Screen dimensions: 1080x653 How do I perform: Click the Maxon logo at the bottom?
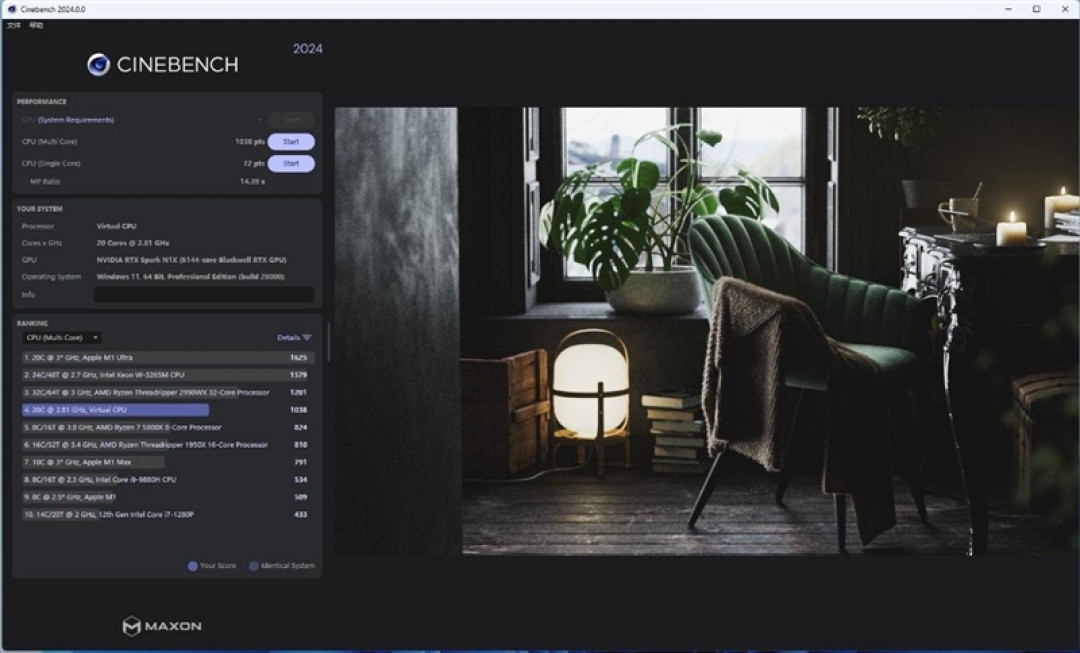click(x=162, y=625)
